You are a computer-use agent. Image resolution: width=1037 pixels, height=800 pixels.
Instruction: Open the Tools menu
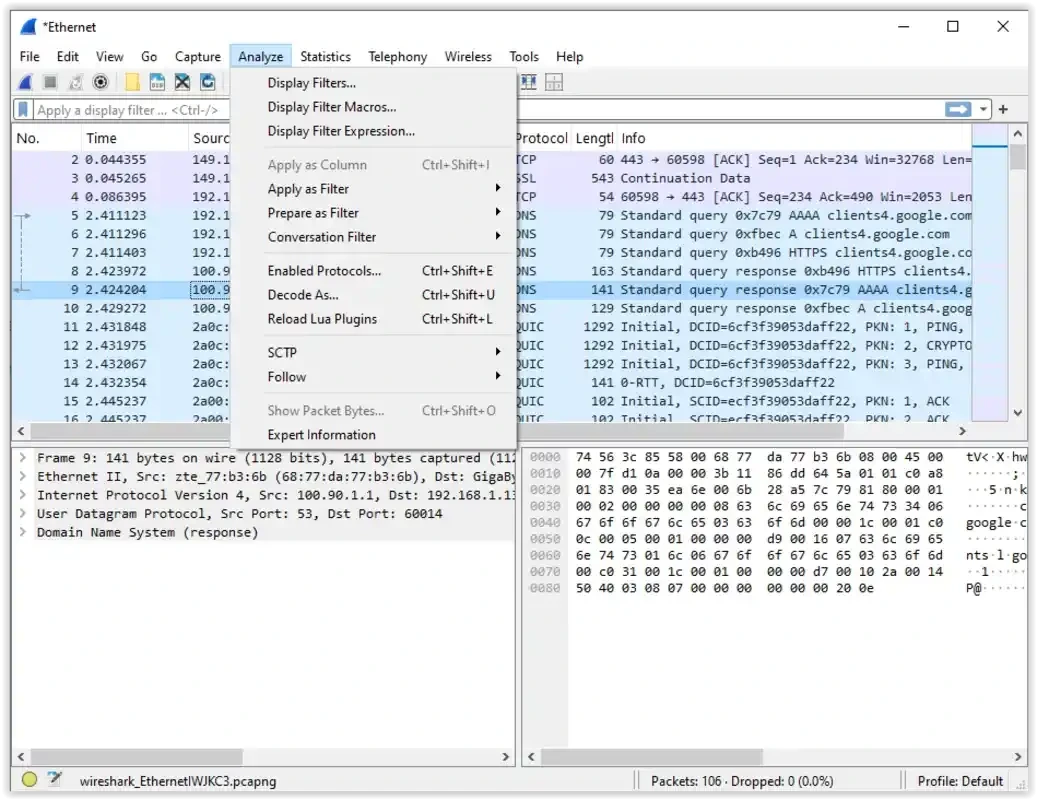(x=524, y=57)
